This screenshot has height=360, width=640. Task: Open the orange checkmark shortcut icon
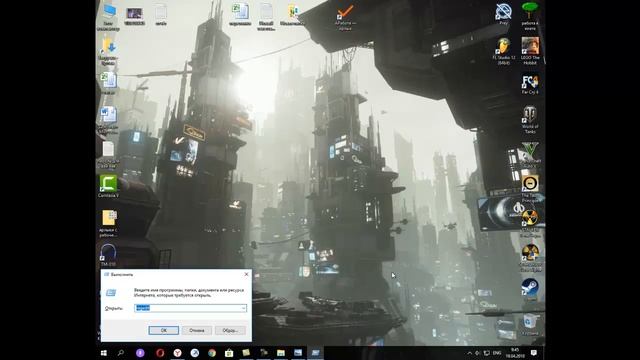click(x=345, y=17)
